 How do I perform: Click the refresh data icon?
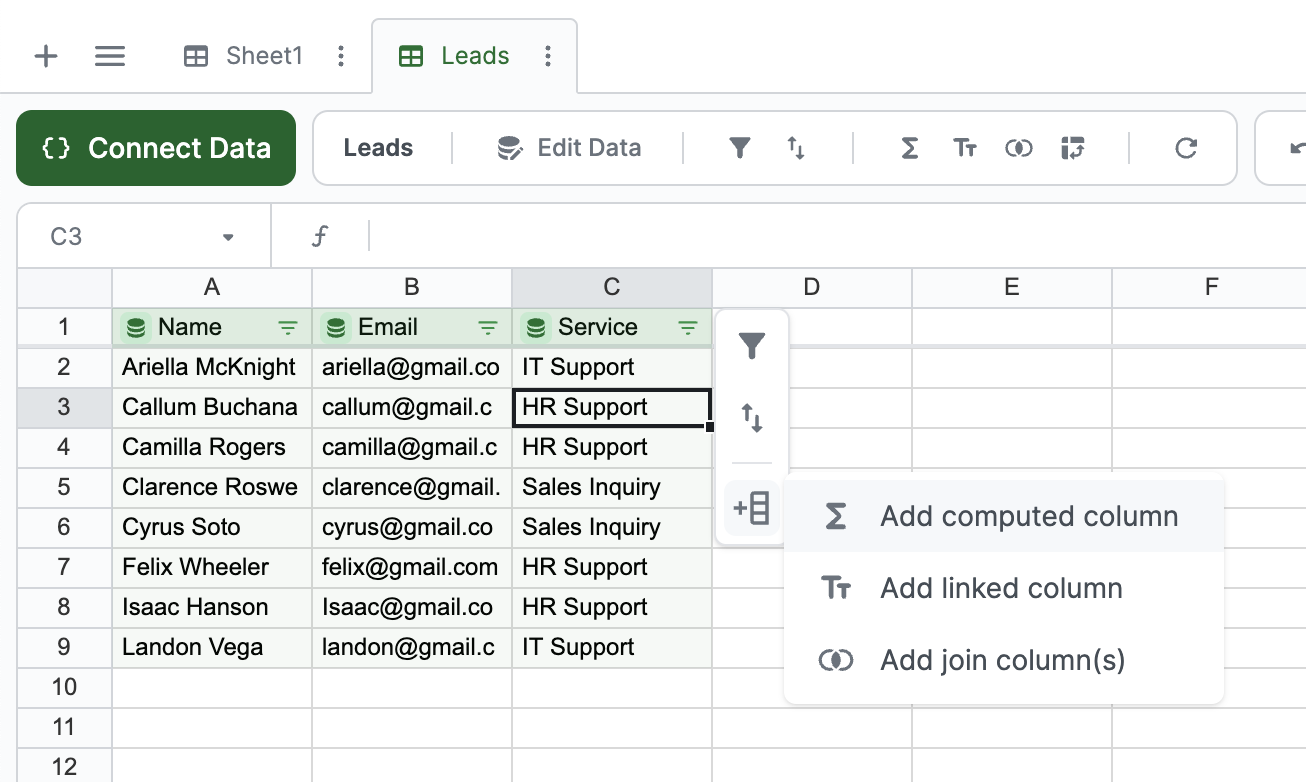click(x=1186, y=149)
